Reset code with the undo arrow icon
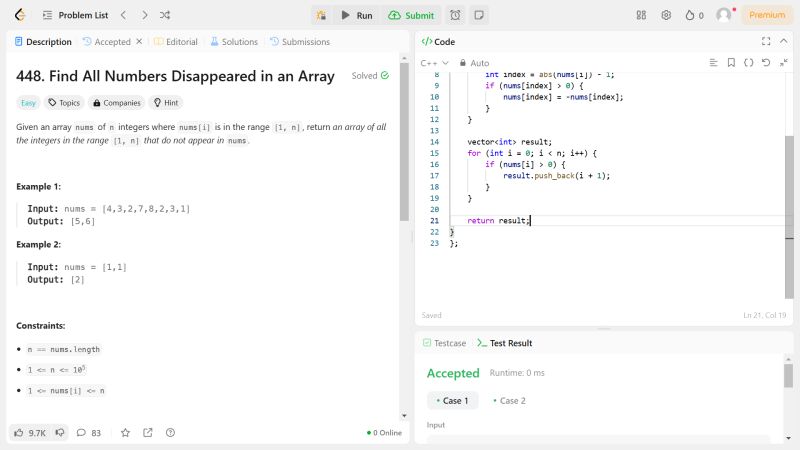This screenshot has height=450, width=800. click(765, 62)
